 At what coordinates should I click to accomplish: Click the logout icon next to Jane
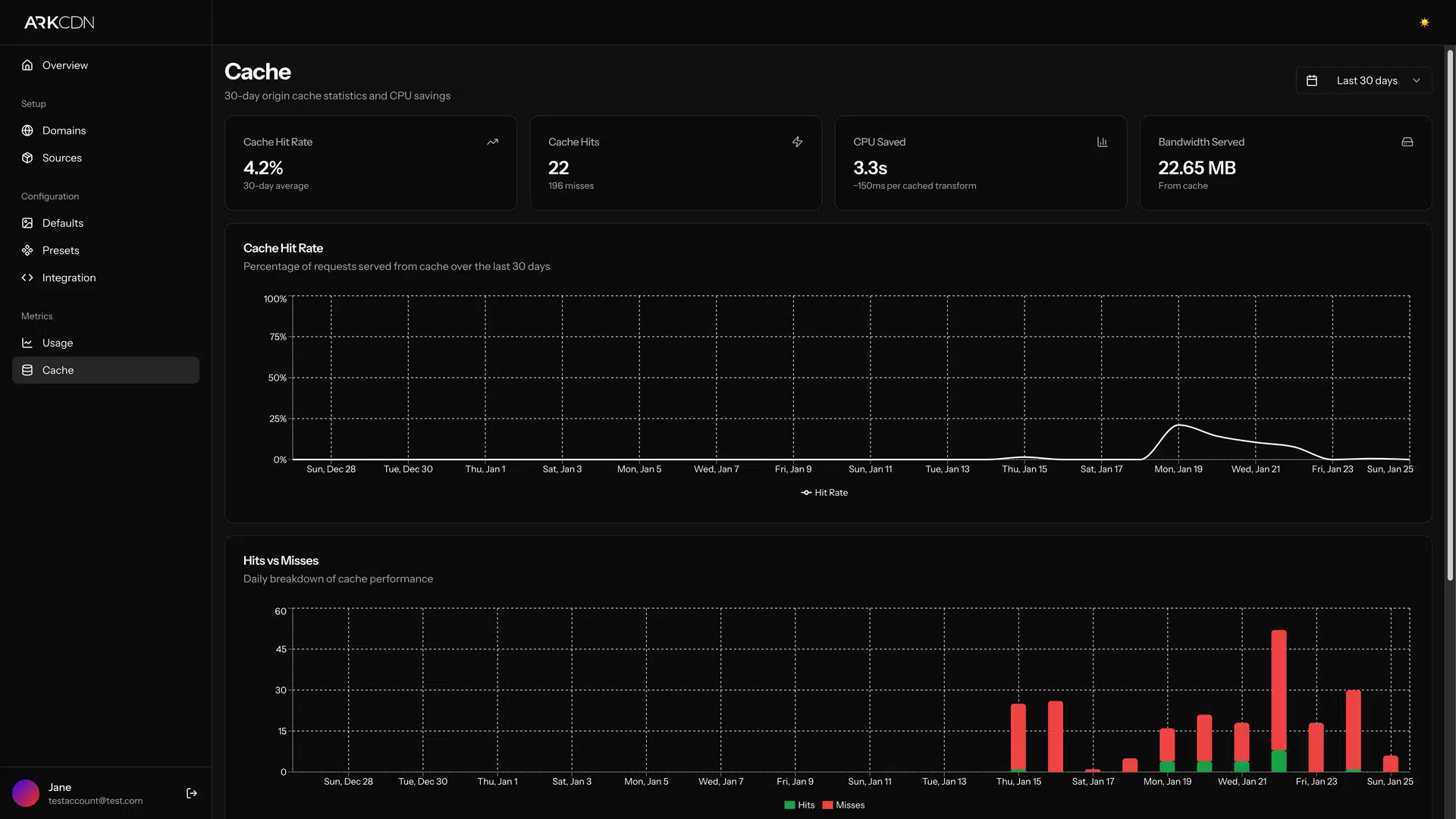pos(192,793)
